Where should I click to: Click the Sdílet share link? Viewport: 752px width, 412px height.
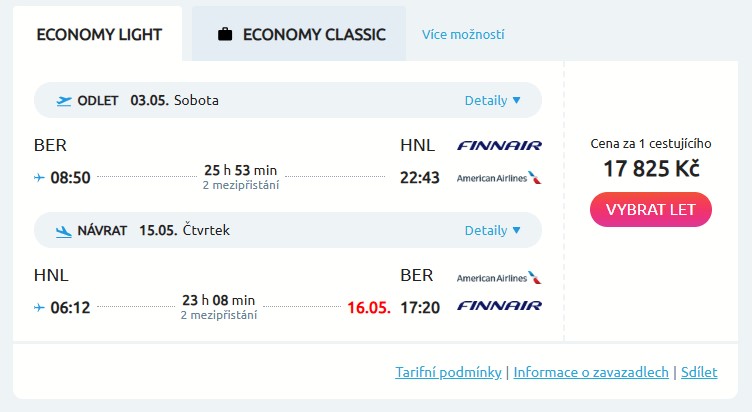pos(699,372)
